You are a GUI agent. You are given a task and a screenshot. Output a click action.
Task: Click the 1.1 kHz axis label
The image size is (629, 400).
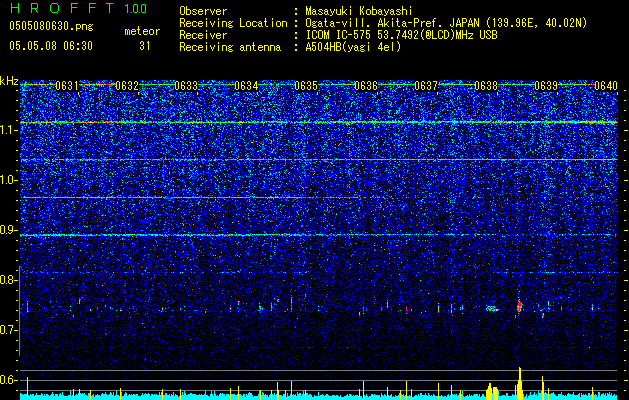pyautogui.click(x=9, y=130)
